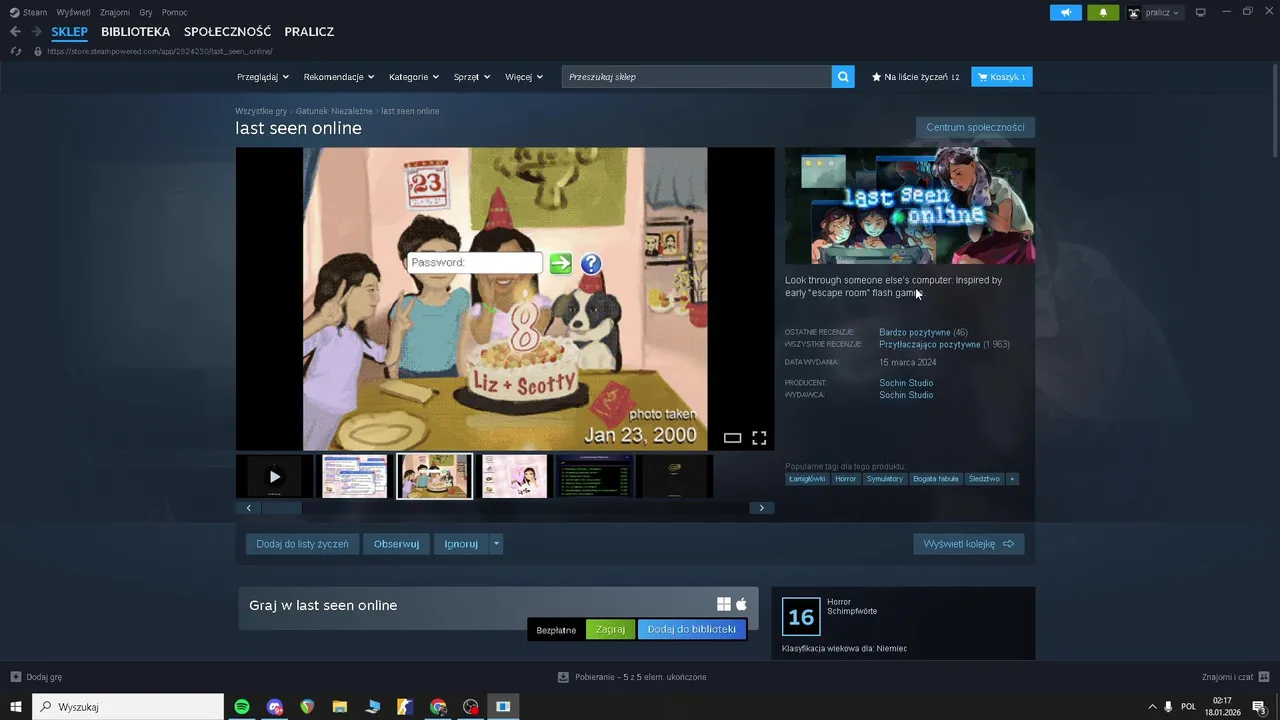Click the fullscreen icon on media viewer
This screenshot has width=1280, height=720.
tap(759, 438)
